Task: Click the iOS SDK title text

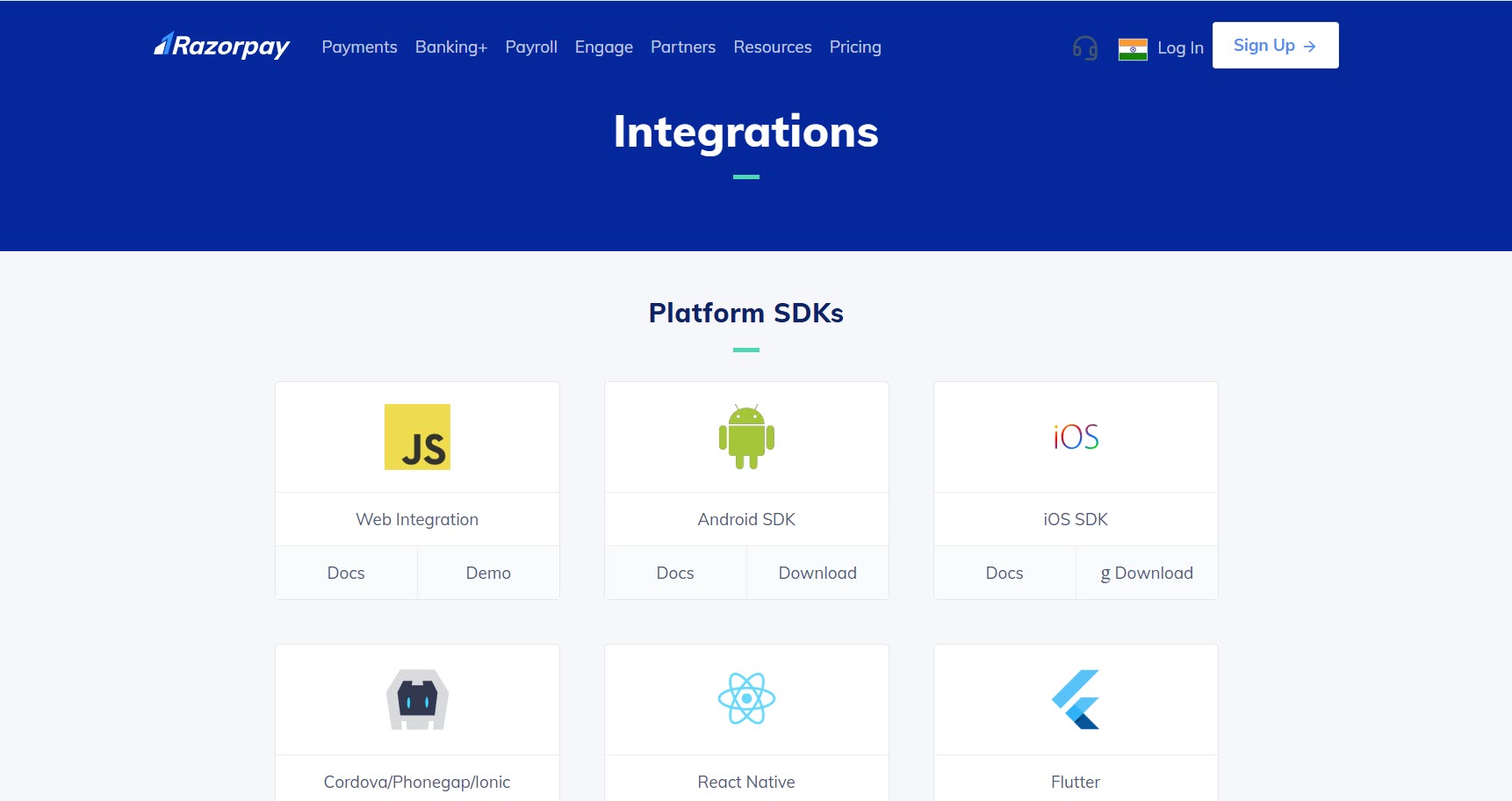Action: [x=1076, y=519]
